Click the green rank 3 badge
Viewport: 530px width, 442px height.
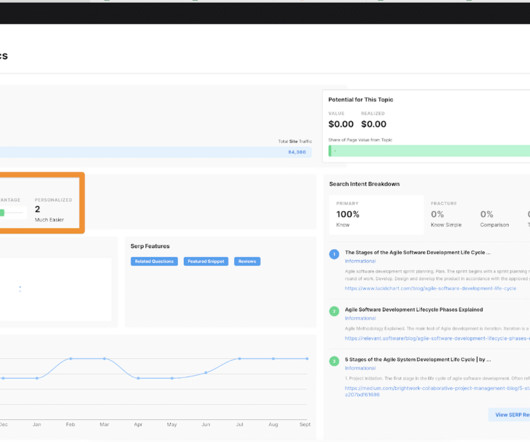(334, 361)
